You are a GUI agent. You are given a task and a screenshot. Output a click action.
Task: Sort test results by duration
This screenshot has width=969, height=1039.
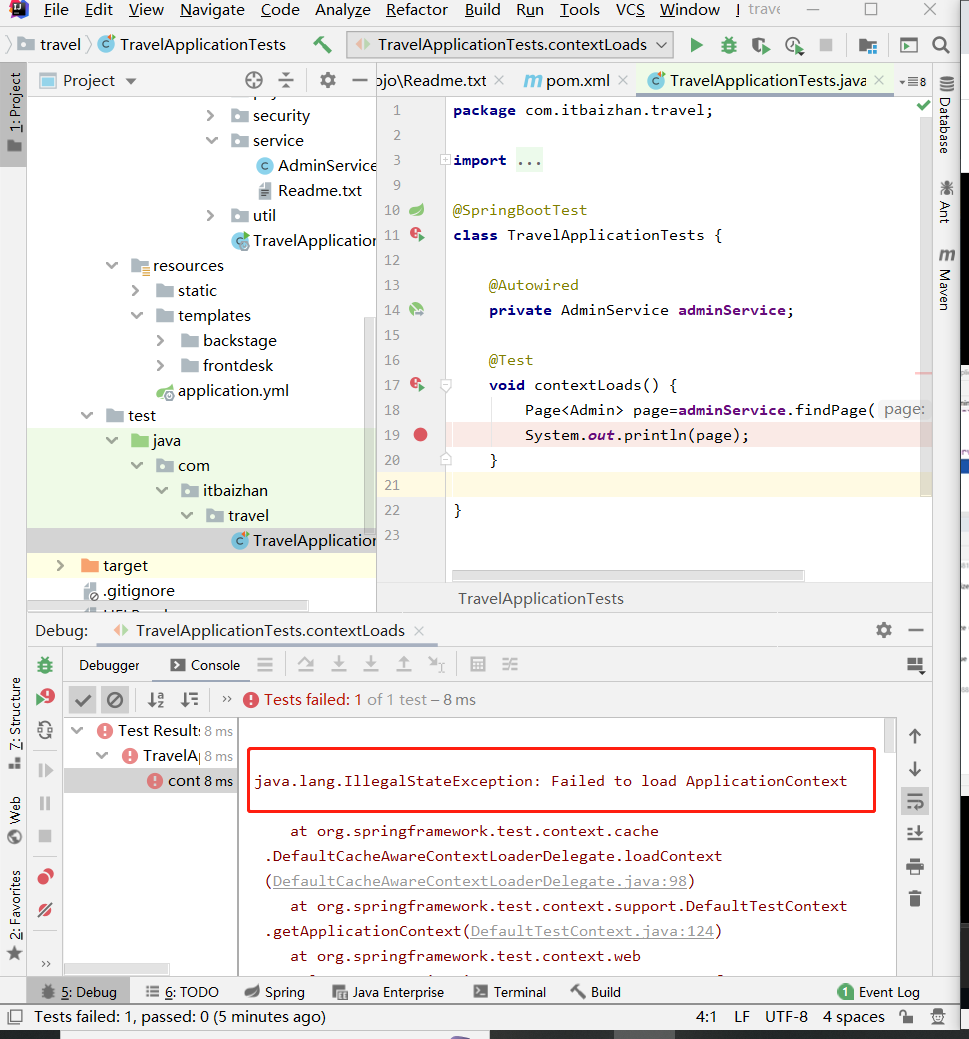click(x=190, y=700)
